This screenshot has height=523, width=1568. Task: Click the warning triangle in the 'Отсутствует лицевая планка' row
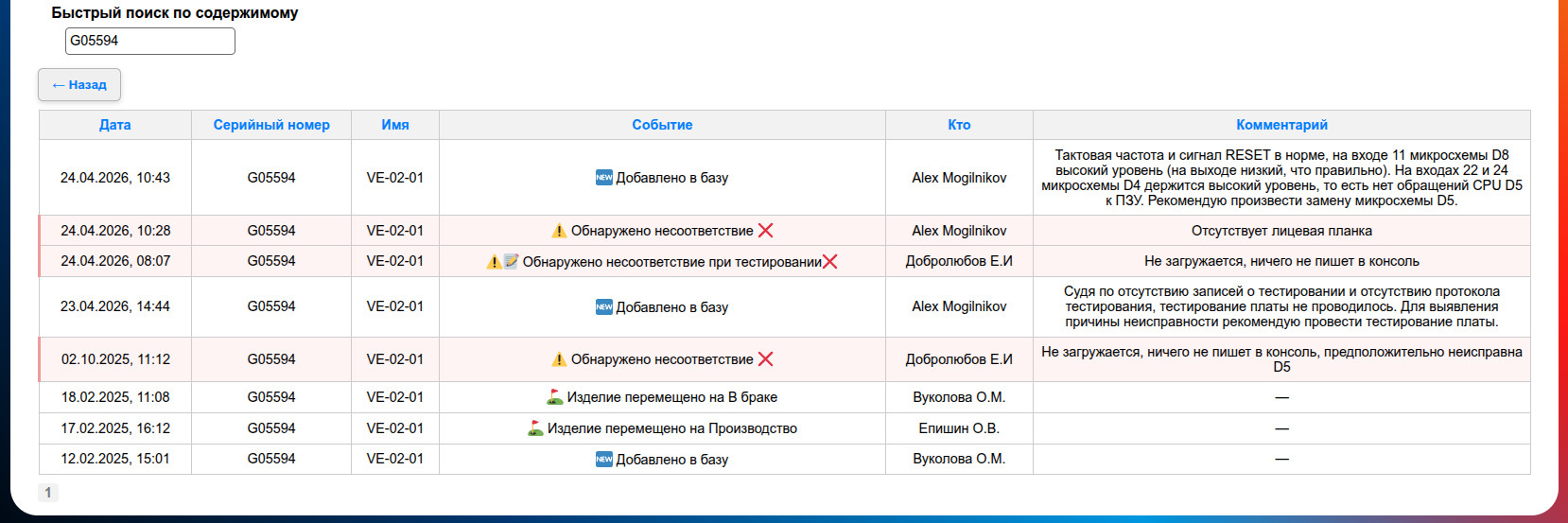(559, 231)
